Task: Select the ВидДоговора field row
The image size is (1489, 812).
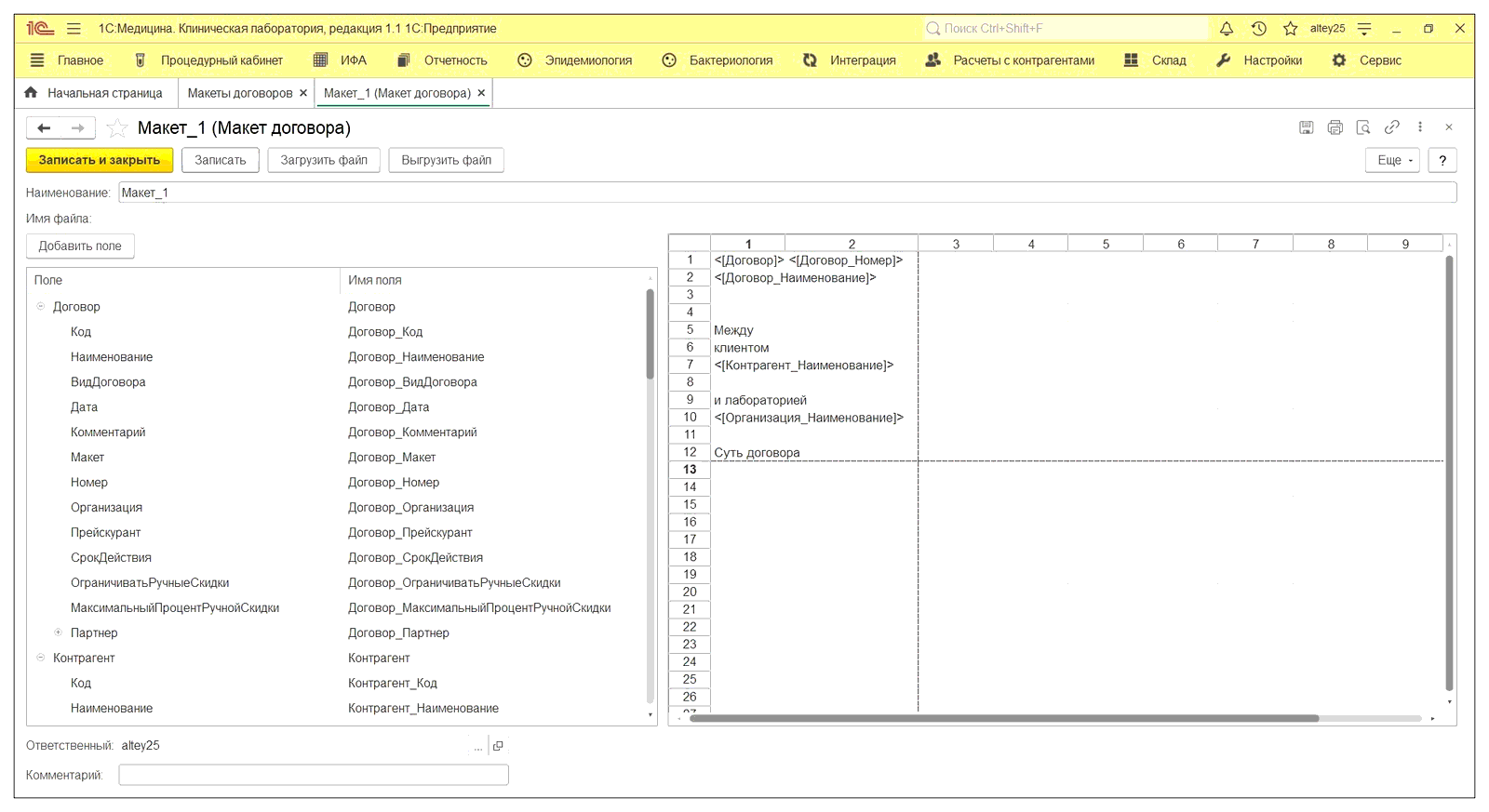Action: tap(336, 382)
